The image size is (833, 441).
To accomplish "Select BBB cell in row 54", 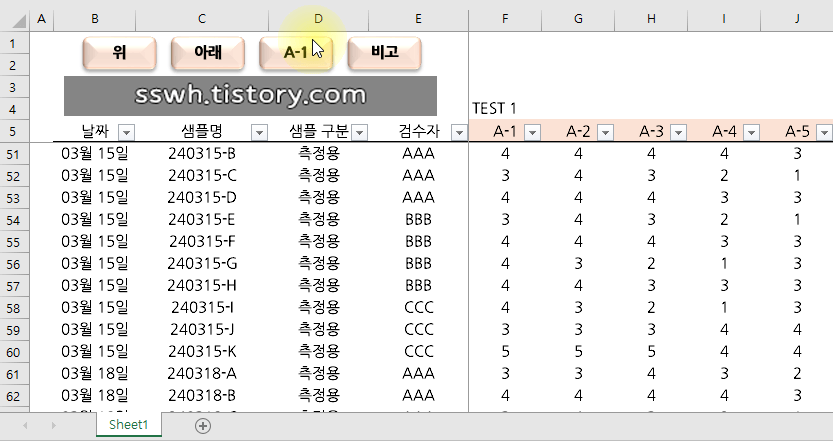I will (x=418, y=220).
